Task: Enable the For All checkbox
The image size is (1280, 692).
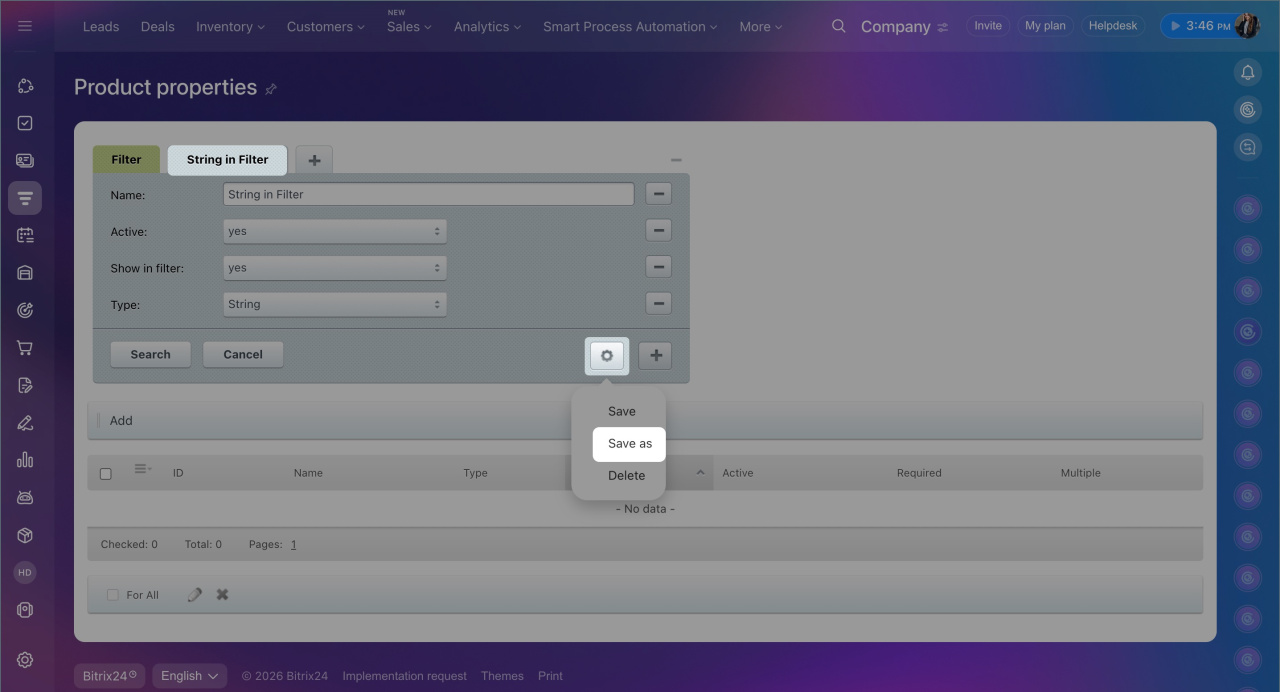Action: [113, 595]
